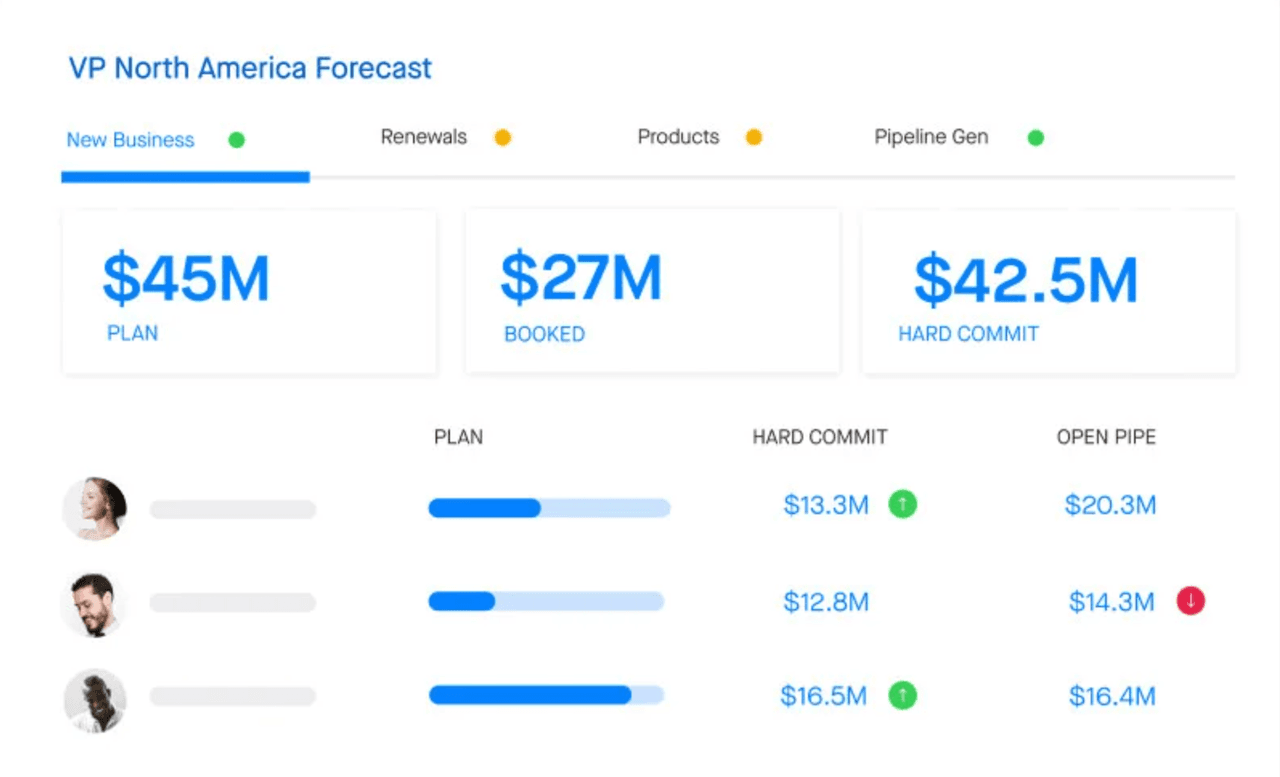1280x777 pixels.
Task: Select the woman's avatar in first row
Action: click(x=95, y=509)
